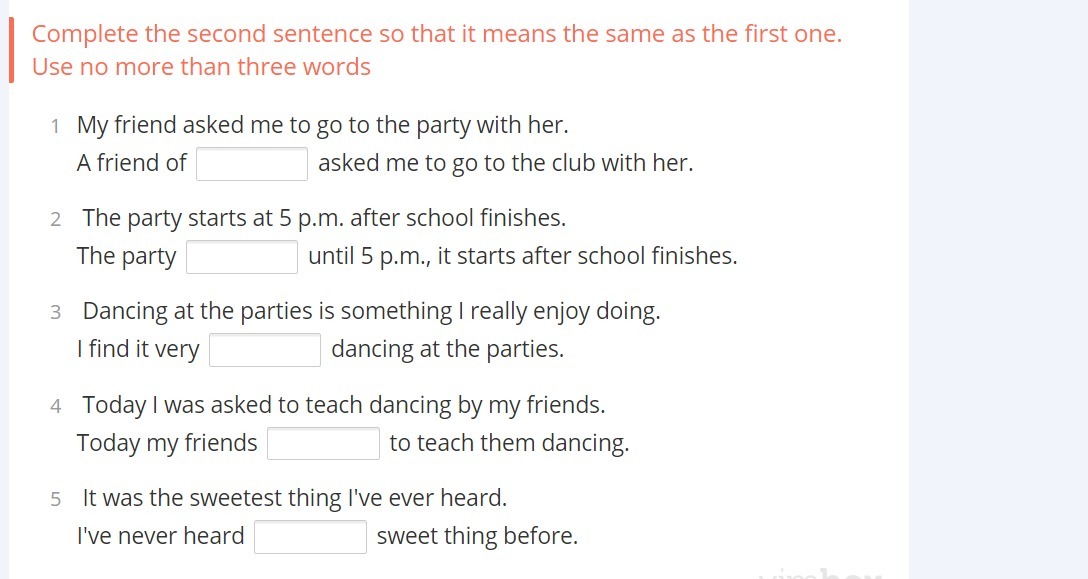Click sentence 'My friend asked me to go'

(x=322, y=126)
